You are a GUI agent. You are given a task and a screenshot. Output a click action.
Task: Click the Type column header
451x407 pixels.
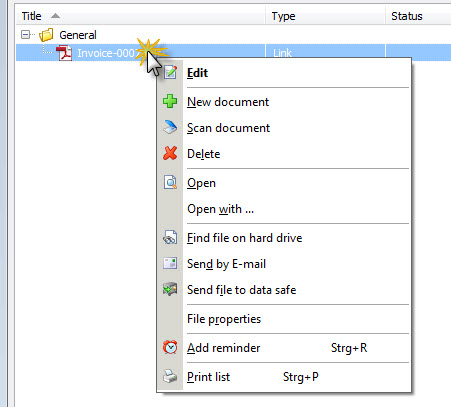coord(325,16)
